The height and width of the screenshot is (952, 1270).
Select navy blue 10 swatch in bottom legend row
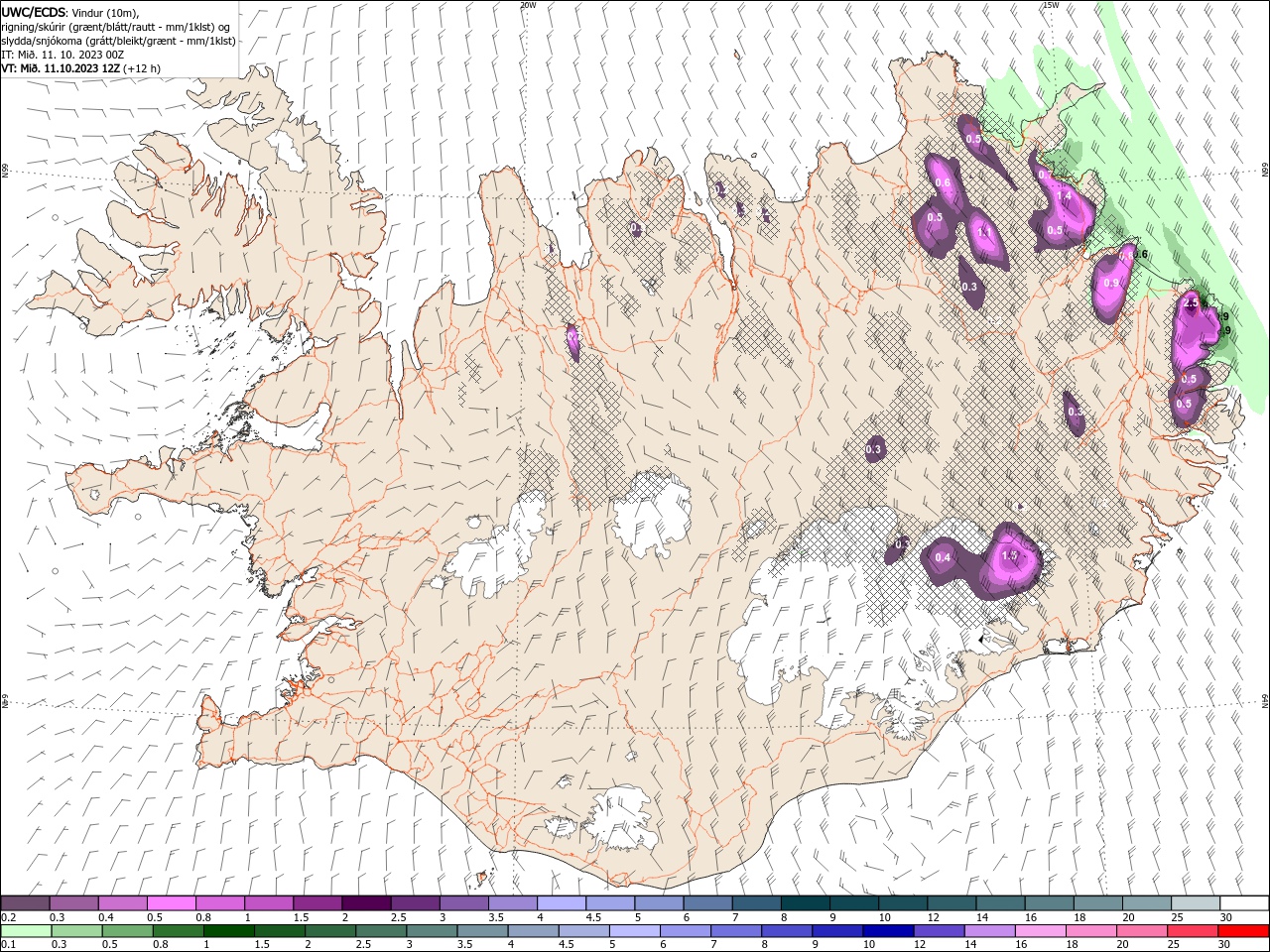click(888, 930)
